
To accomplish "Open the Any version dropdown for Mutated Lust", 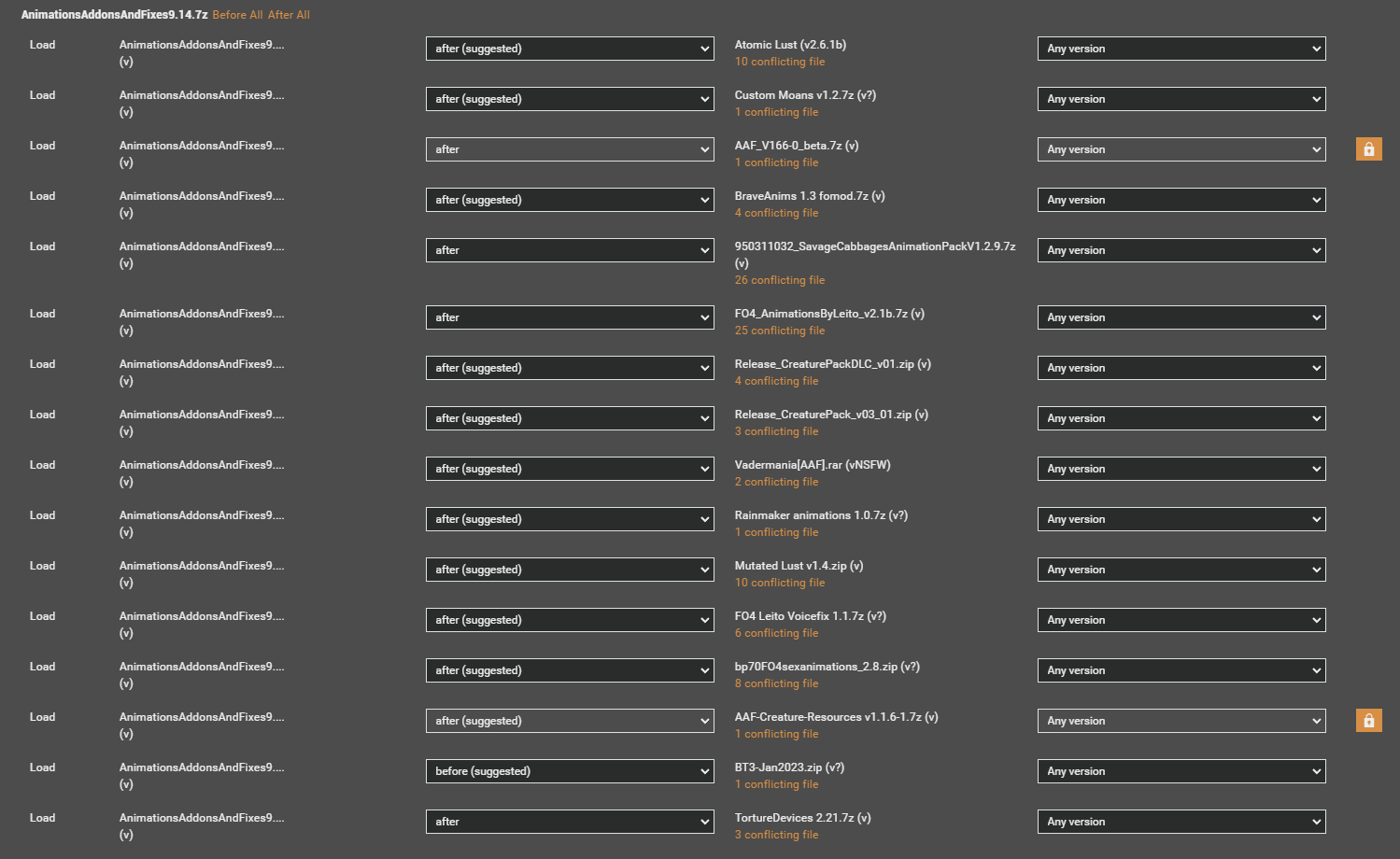I will tap(1181, 569).
